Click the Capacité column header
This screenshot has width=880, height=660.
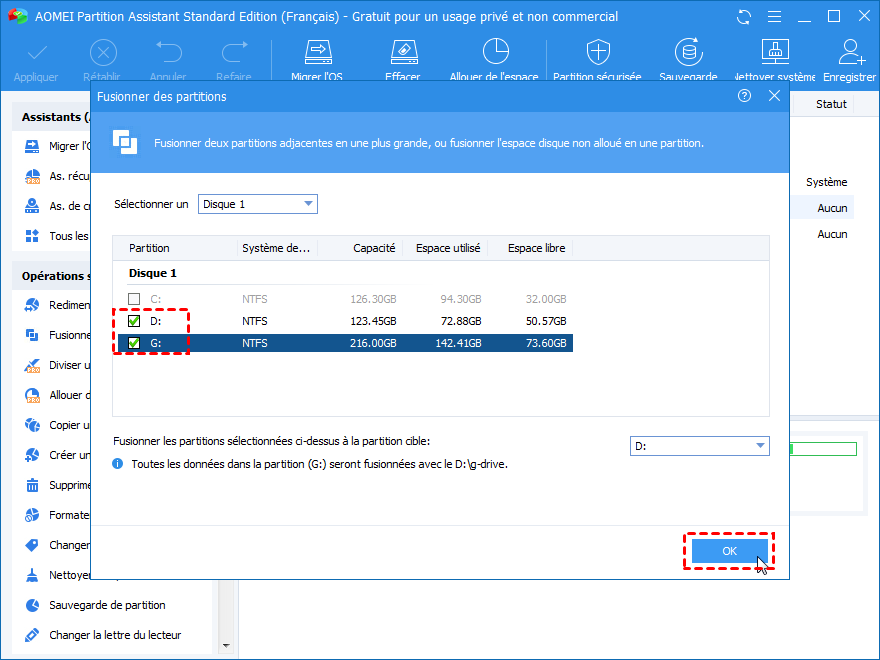click(x=374, y=248)
